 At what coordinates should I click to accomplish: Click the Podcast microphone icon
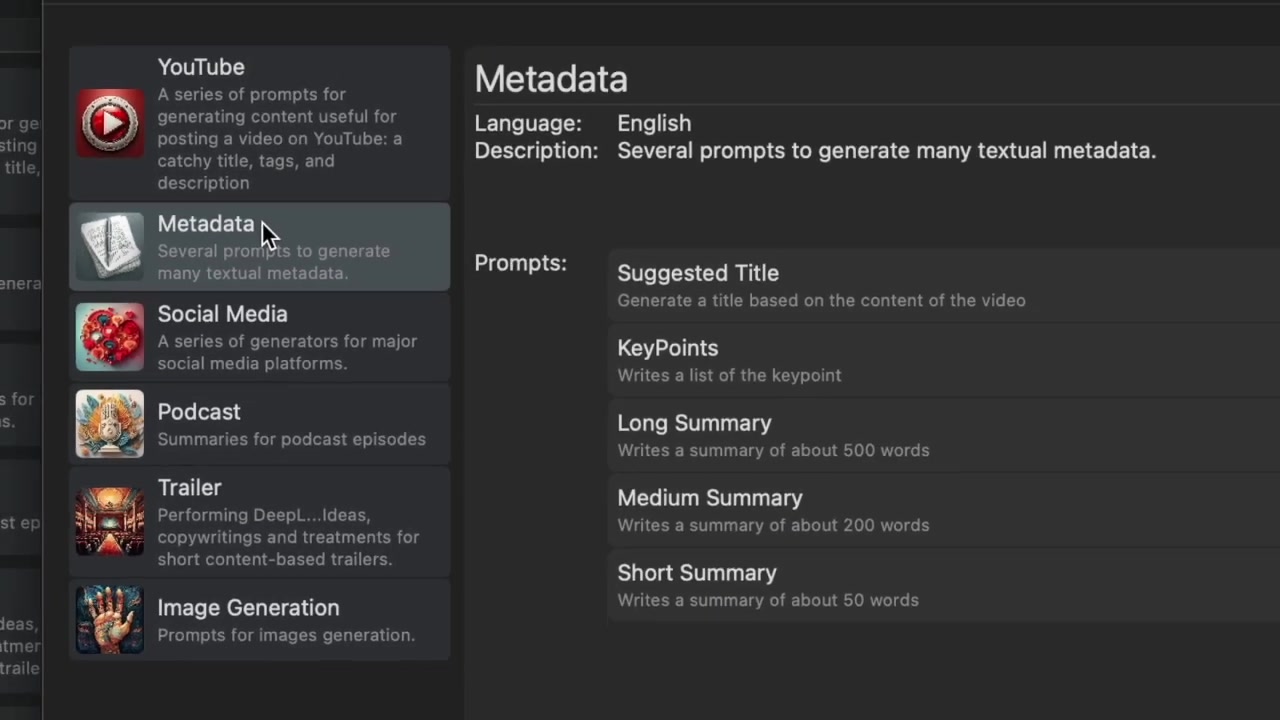[110, 424]
